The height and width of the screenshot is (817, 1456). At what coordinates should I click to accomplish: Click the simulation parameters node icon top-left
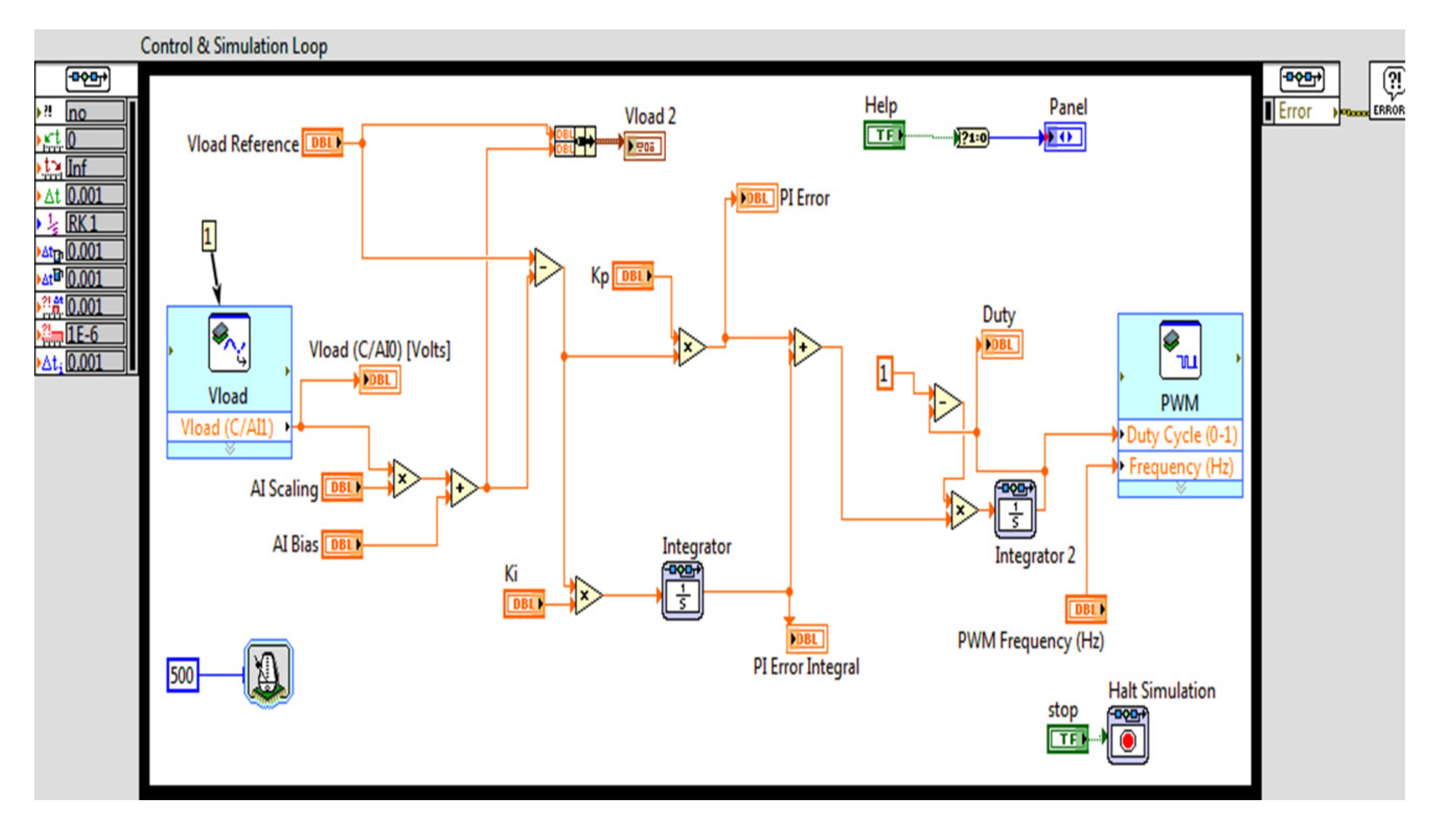click(88, 79)
